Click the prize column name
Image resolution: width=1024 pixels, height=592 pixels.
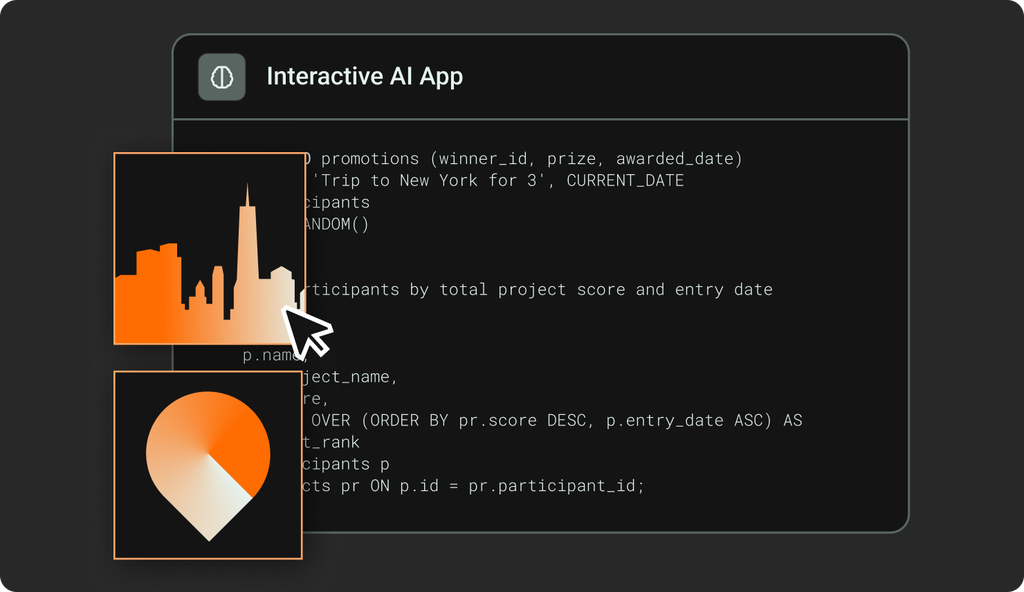(x=571, y=159)
